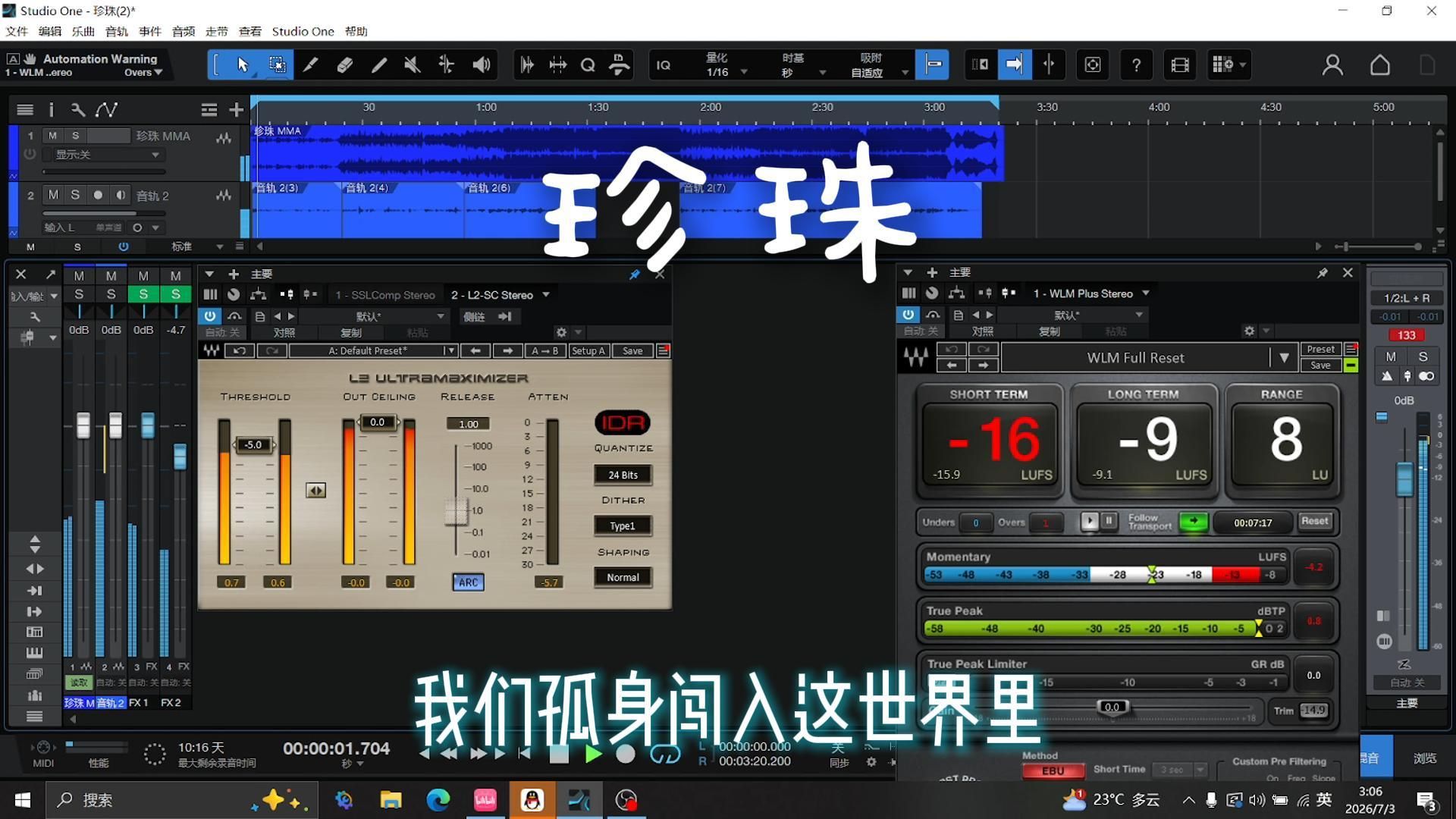Open the user account icon
The width and height of the screenshot is (1456, 819).
coord(1332,65)
